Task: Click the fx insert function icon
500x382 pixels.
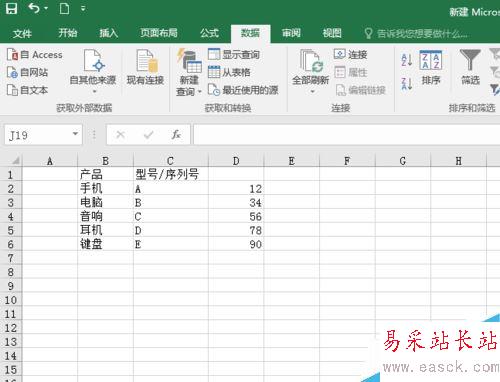Action: click(x=176, y=135)
